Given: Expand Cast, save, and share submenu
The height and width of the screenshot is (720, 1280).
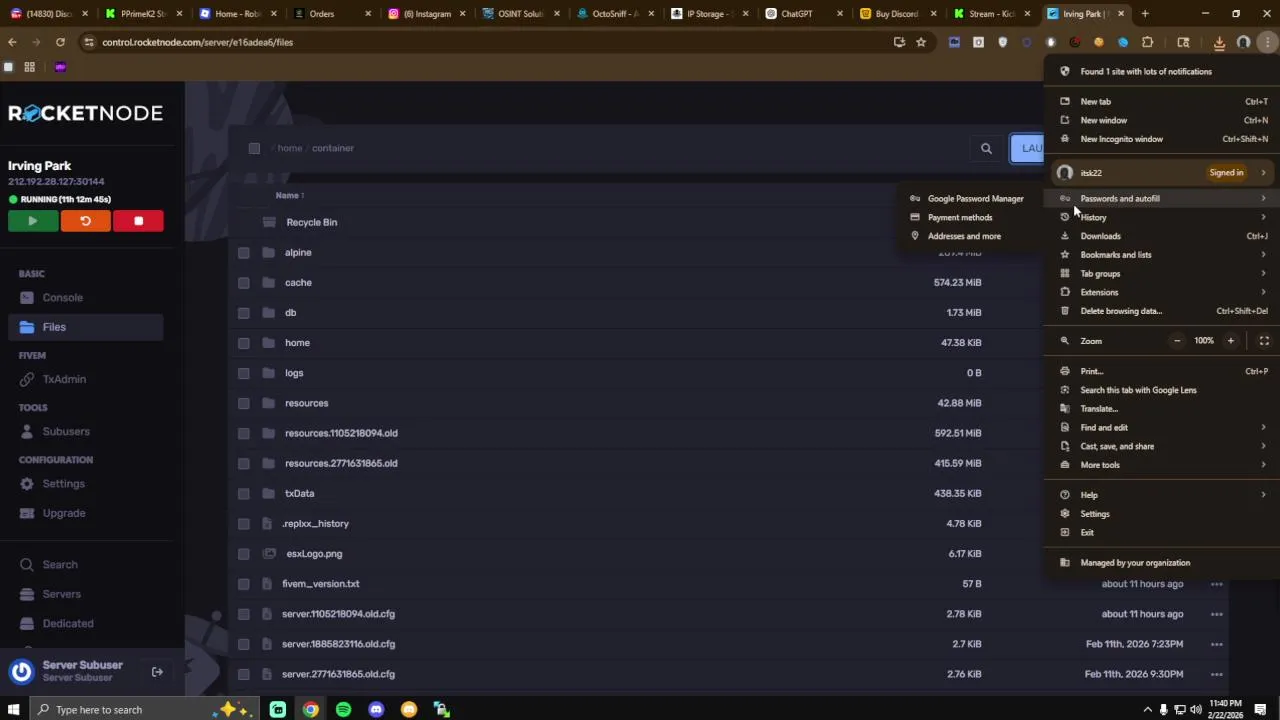Looking at the screenshot, I should [x=1162, y=446].
